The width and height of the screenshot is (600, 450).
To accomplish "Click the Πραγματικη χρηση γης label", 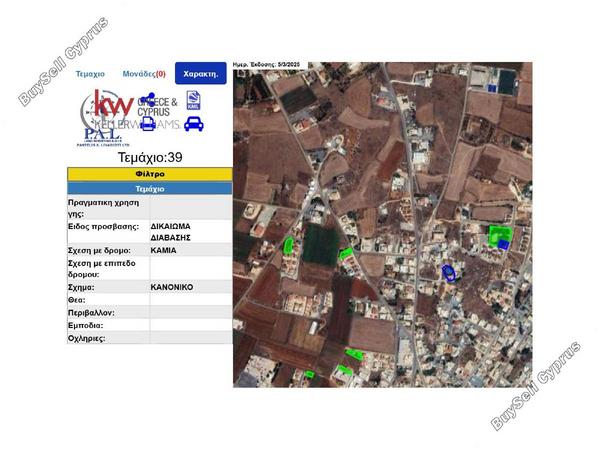I will point(103,208).
